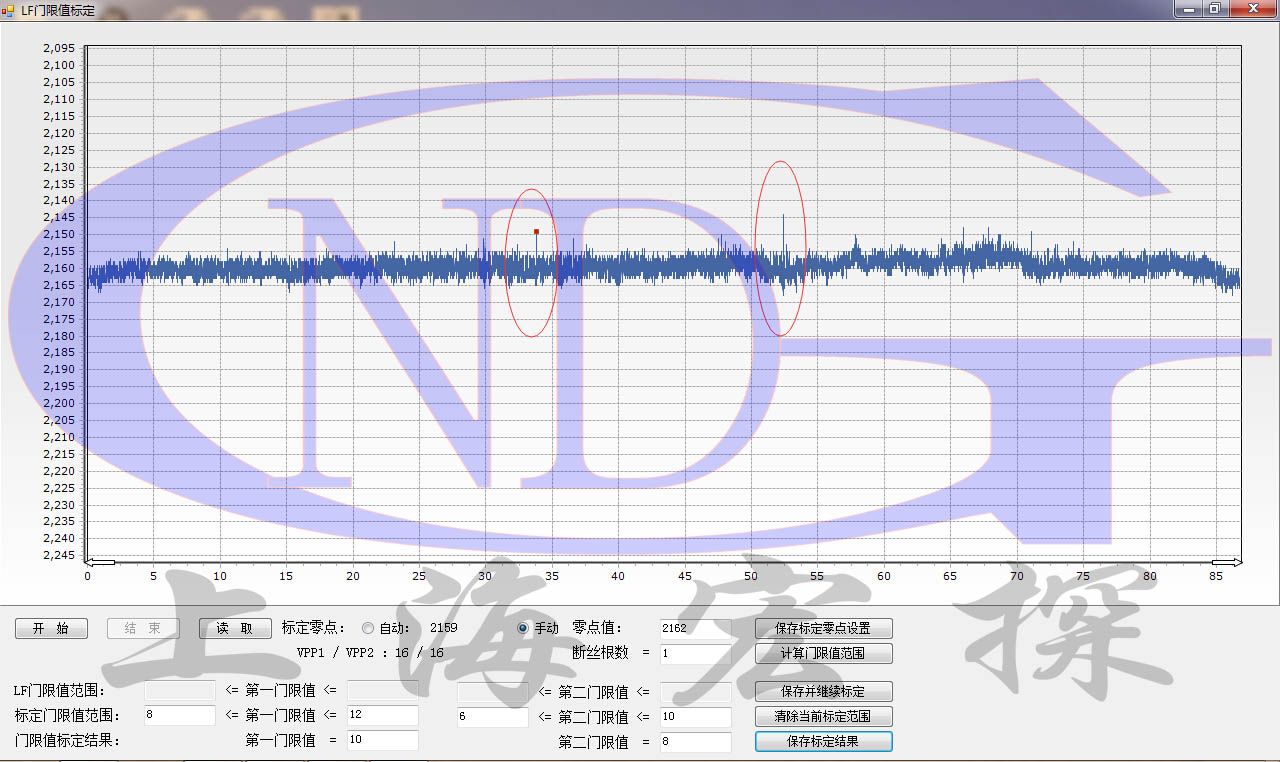Image resolution: width=1280 pixels, height=762 pixels.
Task: Click 保存并继续标定 button
Action: coord(823,691)
